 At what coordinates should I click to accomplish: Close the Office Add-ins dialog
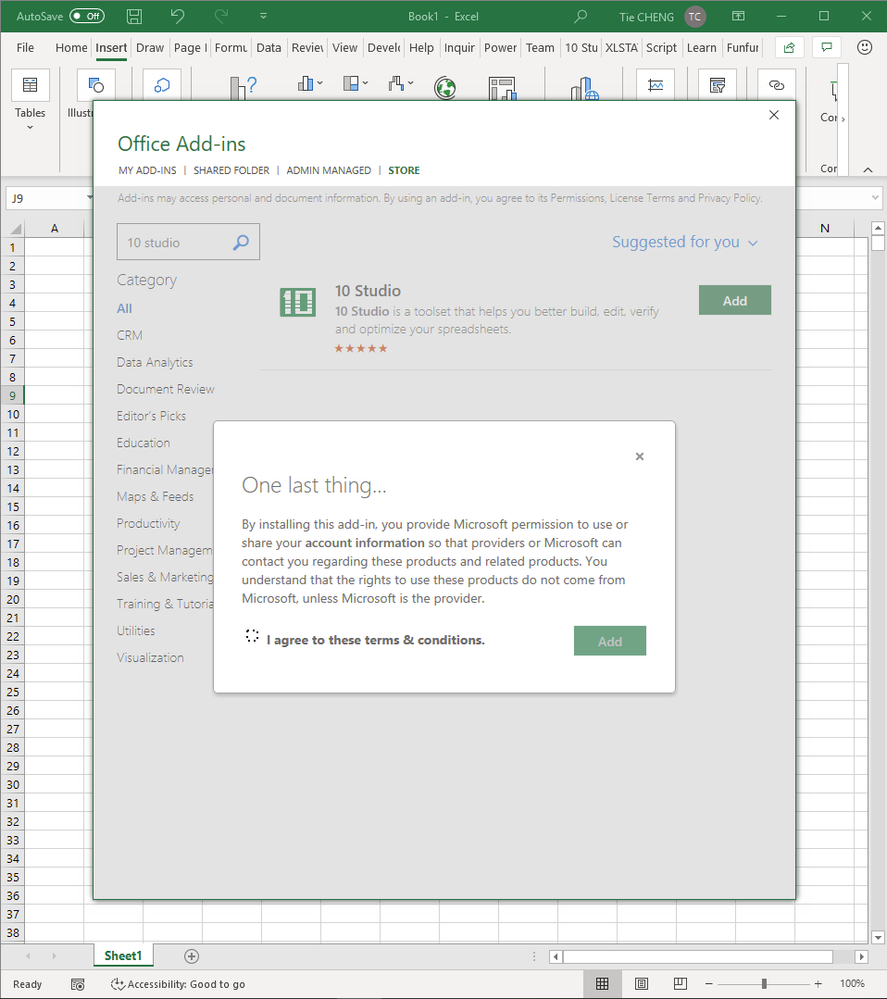(x=774, y=115)
